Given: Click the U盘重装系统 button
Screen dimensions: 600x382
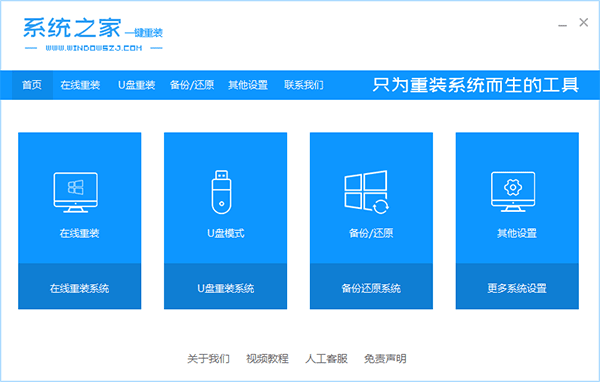Looking at the screenshot, I should (x=225, y=286).
